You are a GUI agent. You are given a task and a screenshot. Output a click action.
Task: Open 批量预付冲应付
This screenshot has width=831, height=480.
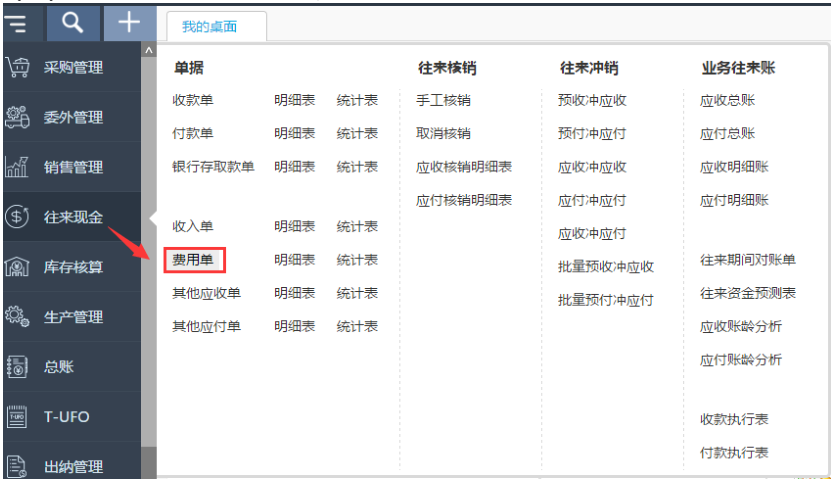pyautogui.click(x=606, y=300)
